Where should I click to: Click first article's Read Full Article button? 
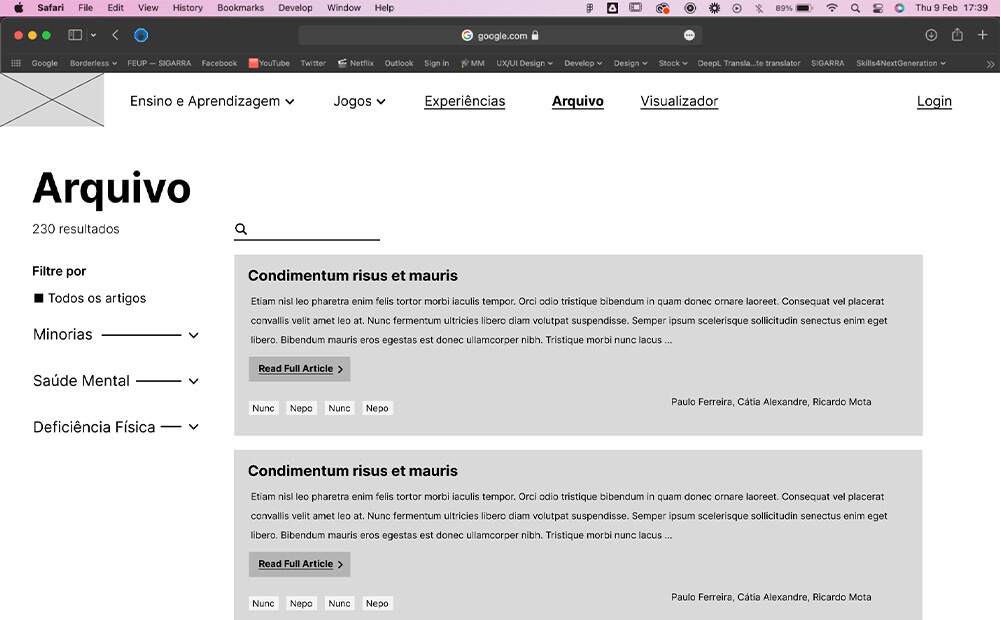tap(299, 369)
